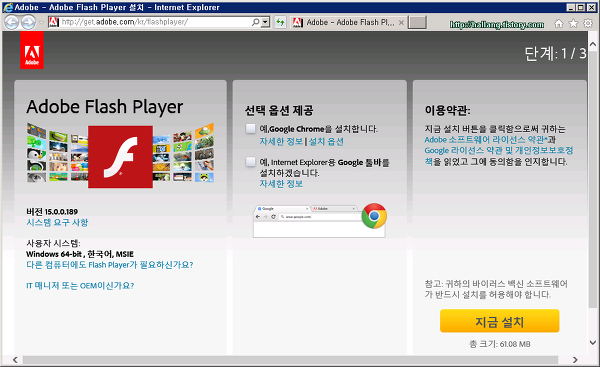
Task: Click the 단계: 1 / 3 step indicator
Action: pos(555,54)
